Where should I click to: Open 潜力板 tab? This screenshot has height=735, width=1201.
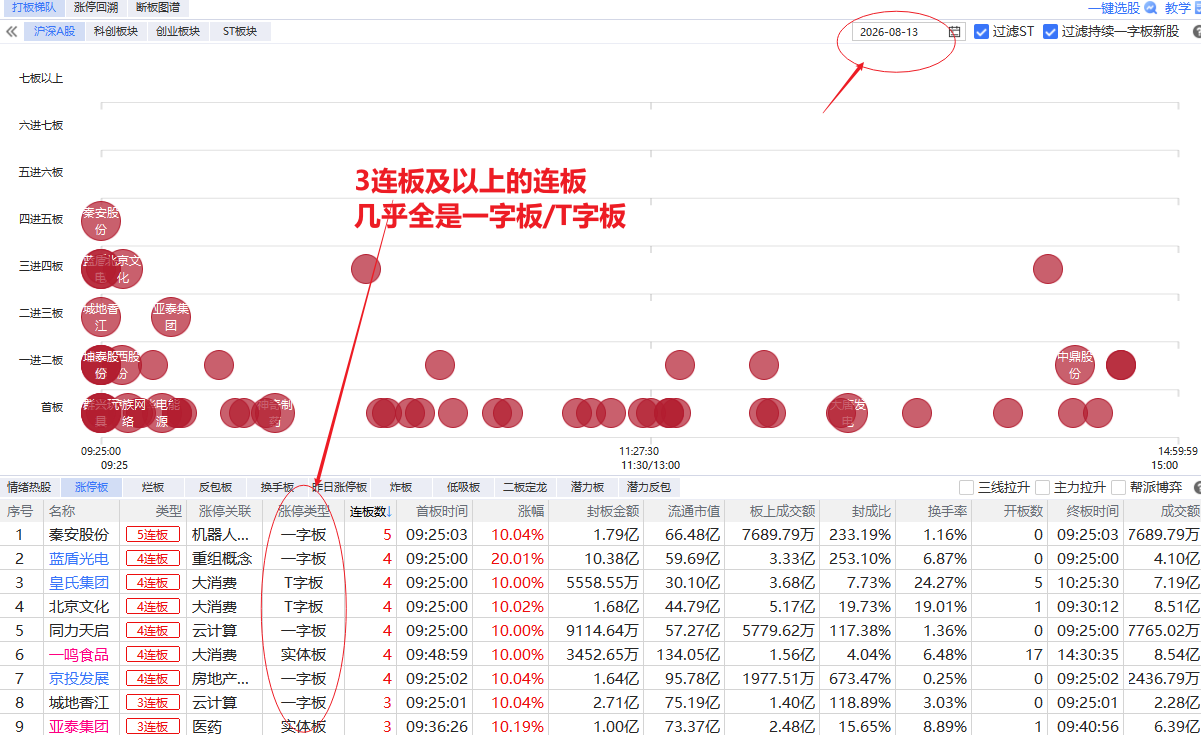coord(587,487)
